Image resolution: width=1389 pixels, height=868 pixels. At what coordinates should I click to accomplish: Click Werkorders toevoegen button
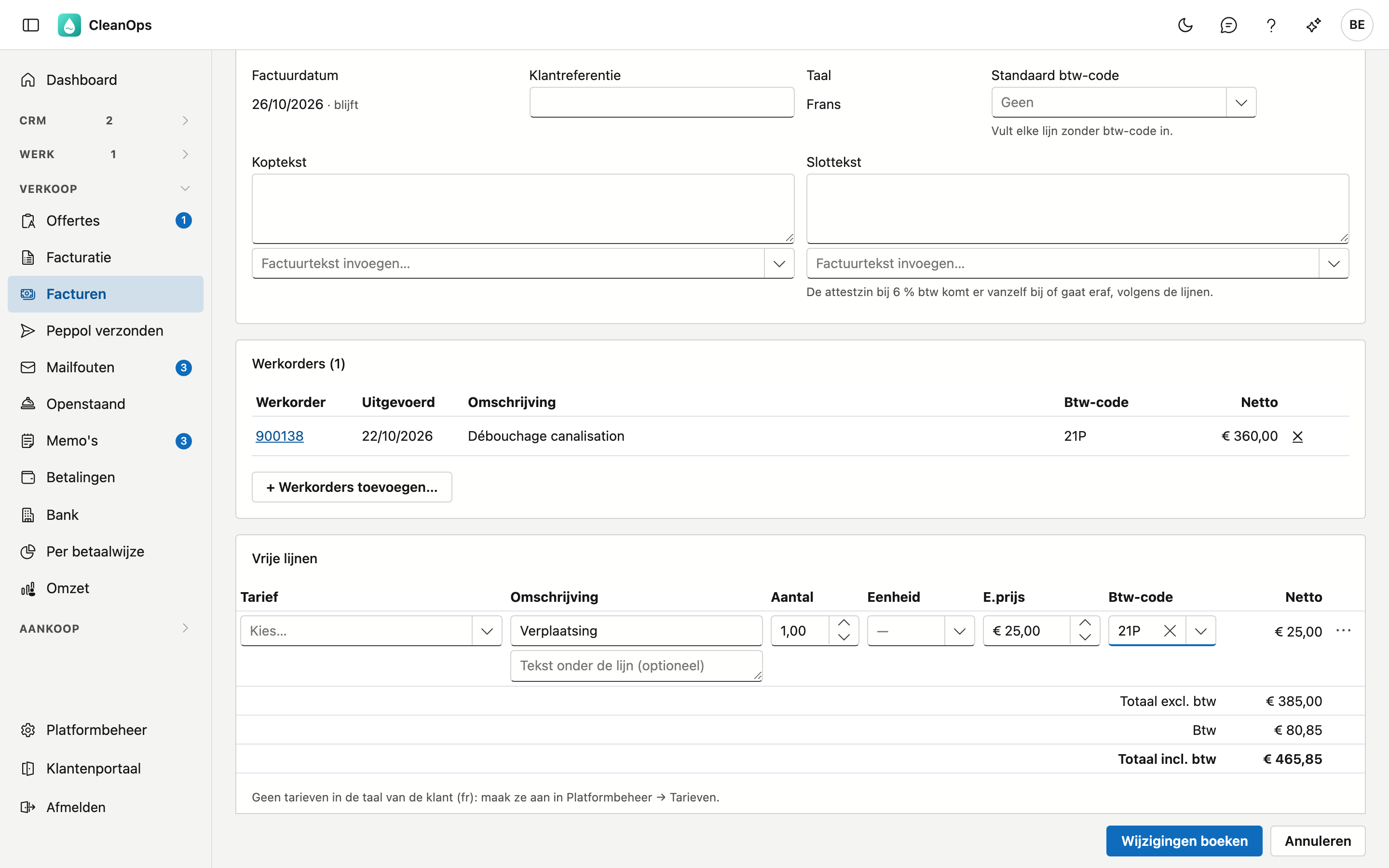pyautogui.click(x=352, y=487)
